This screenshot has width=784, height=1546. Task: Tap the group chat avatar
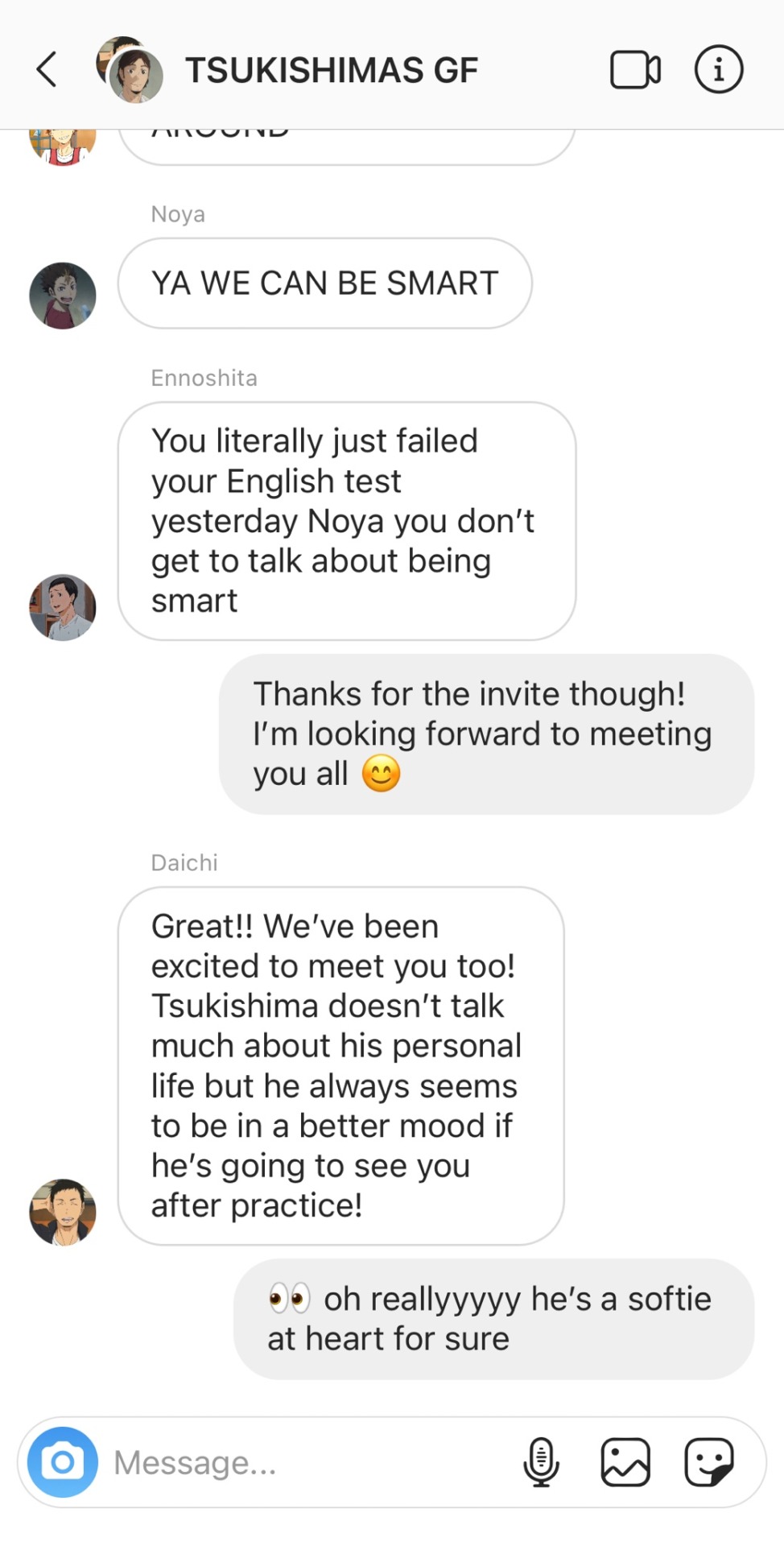click(130, 71)
